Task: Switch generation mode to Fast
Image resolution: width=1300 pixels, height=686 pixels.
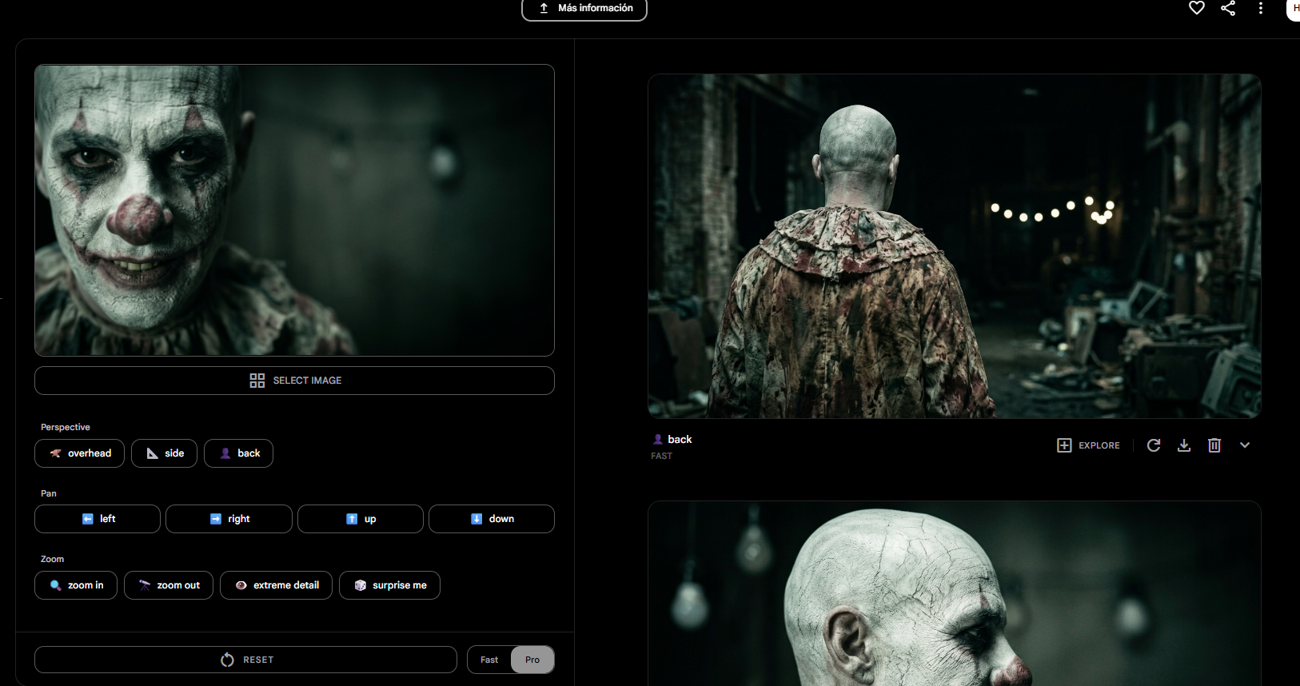Action: (489, 660)
